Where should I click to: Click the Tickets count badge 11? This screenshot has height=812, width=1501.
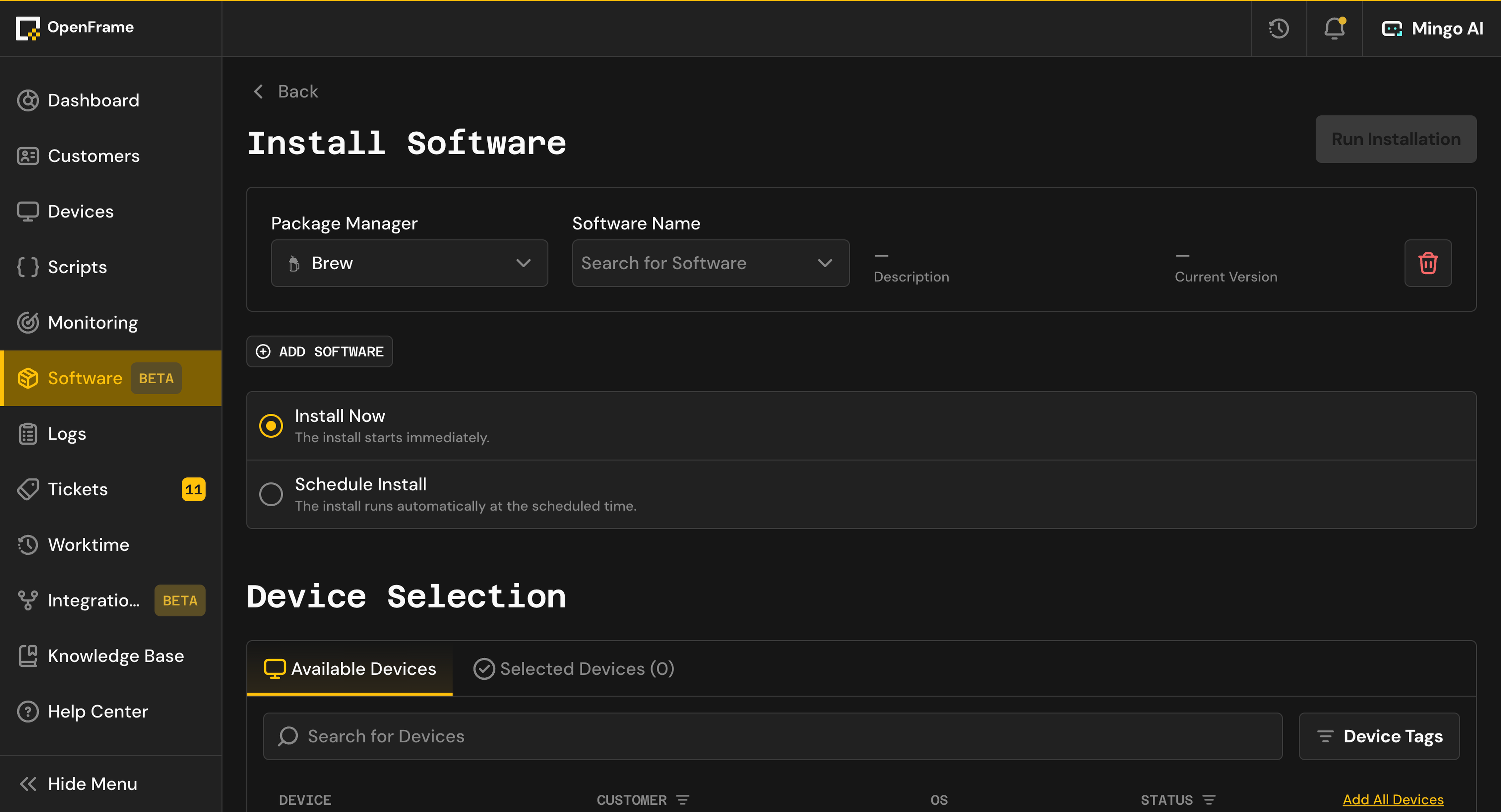coord(194,489)
